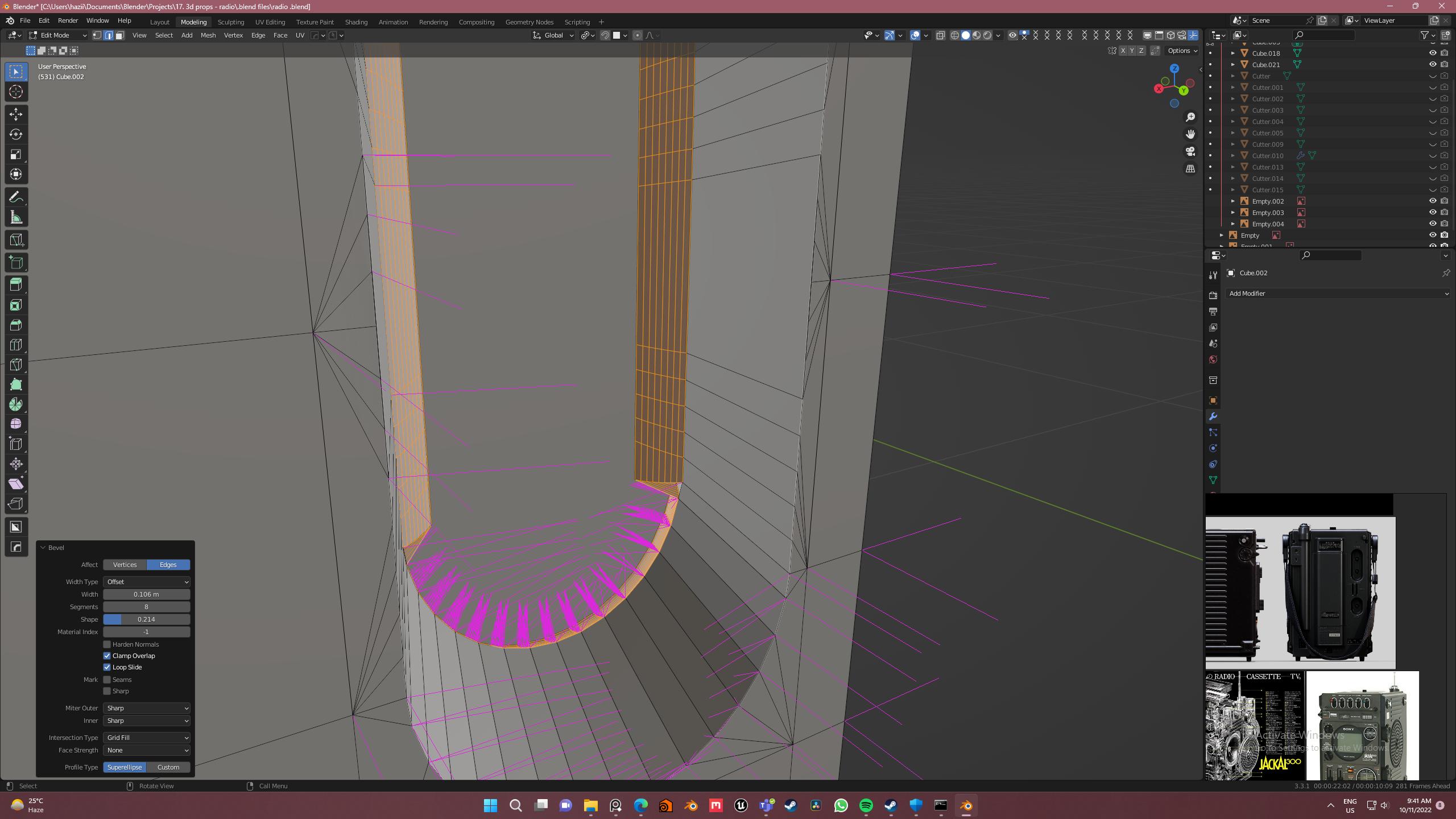This screenshot has width=1456, height=819.
Task: Activate the Scale tool
Action: [16, 154]
